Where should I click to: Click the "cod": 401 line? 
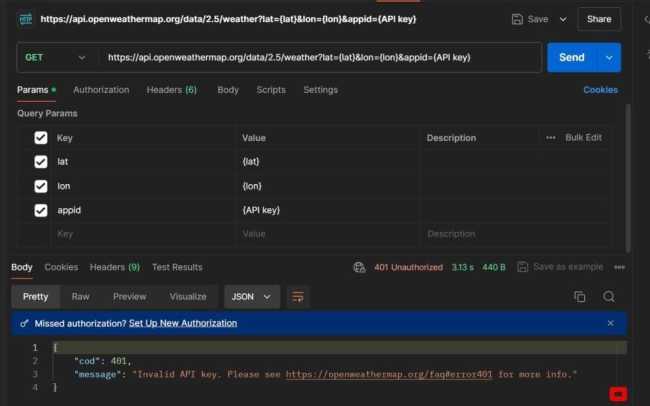[x=102, y=361]
